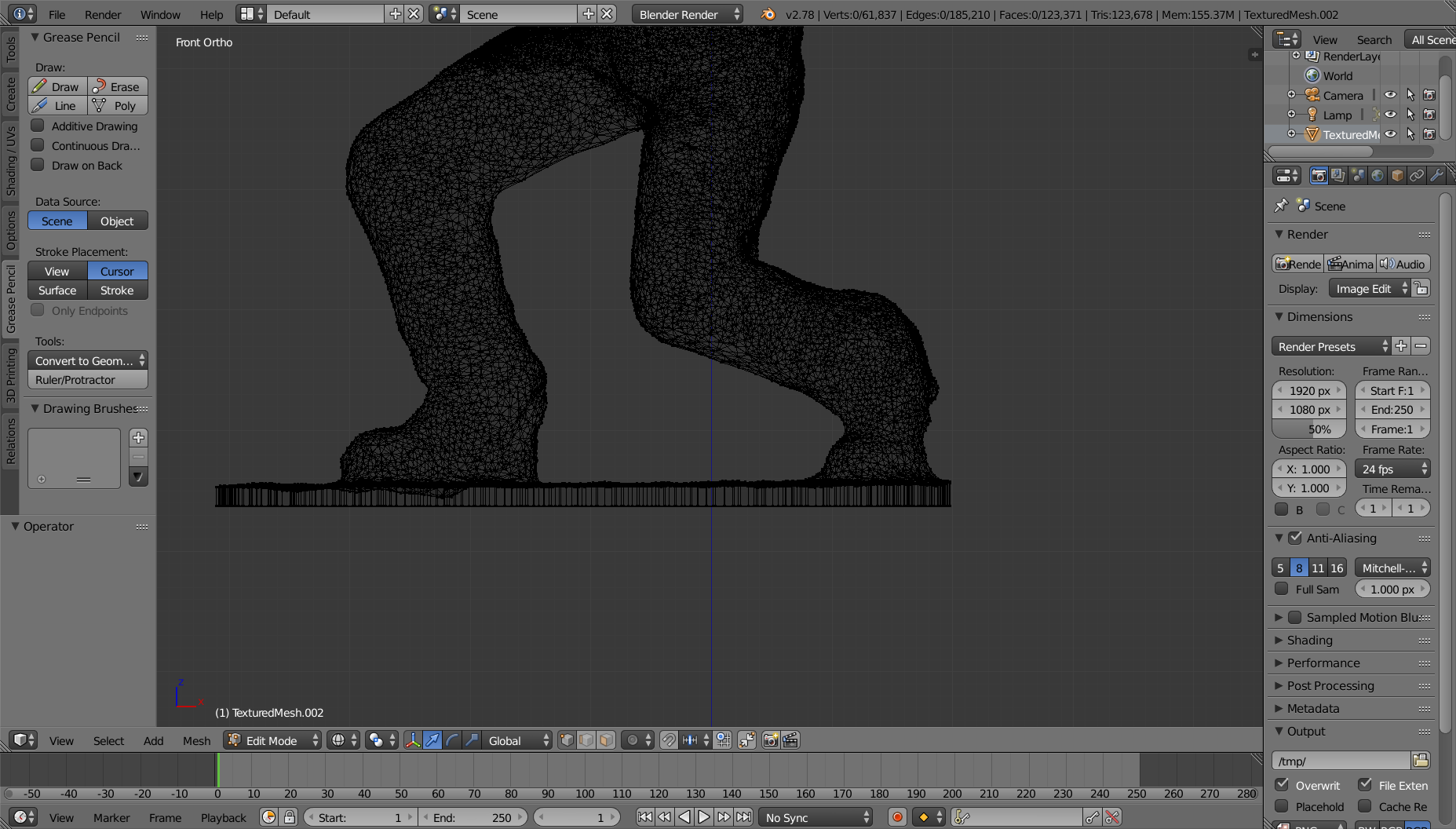Open the File menu
The height and width of the screenshot is (829, 1456).
click(57, 14)
